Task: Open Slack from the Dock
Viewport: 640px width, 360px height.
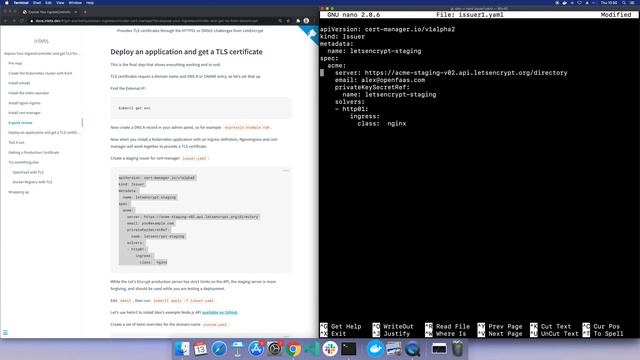Action: (x=330, y=349)
